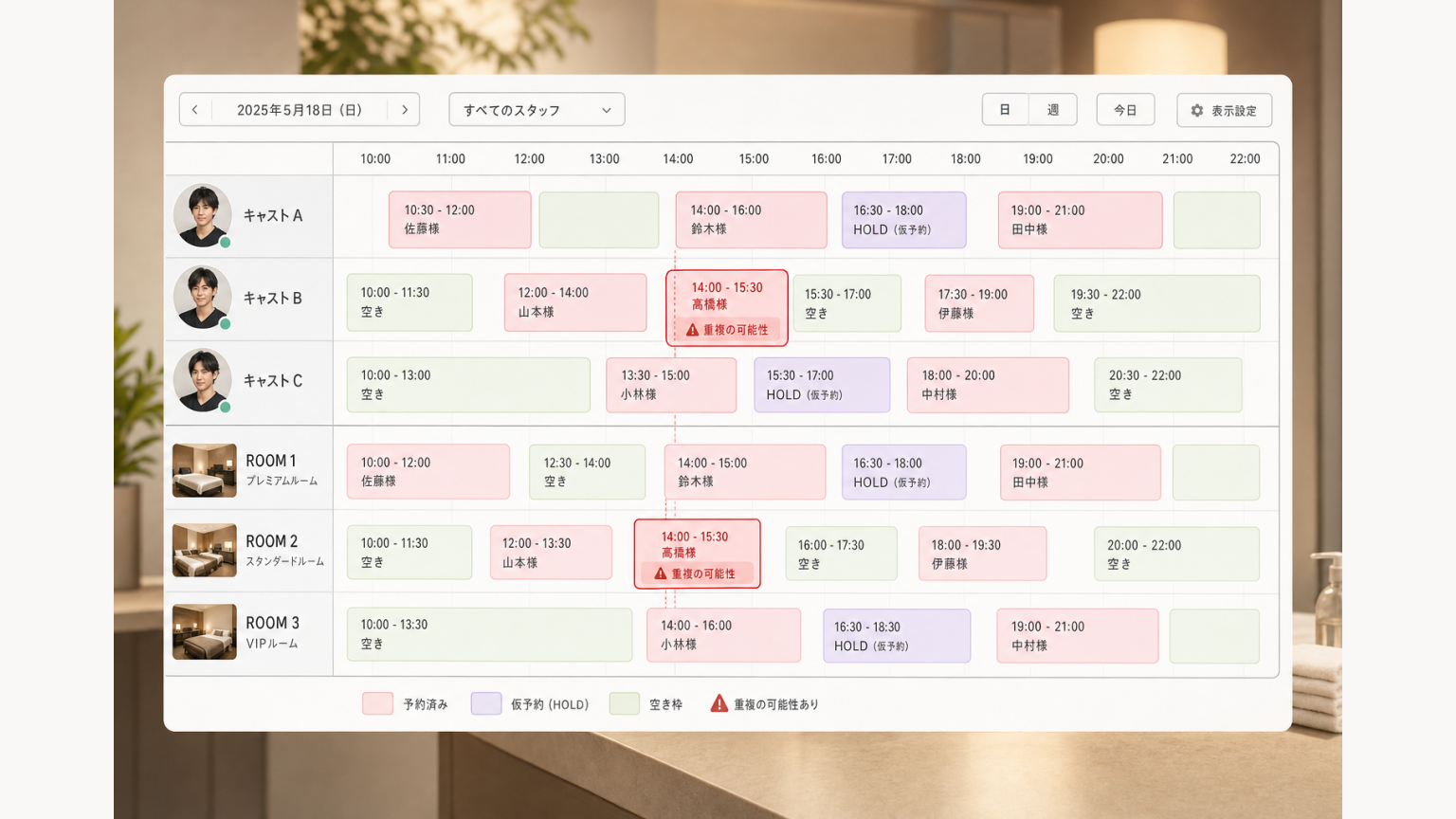
Task: Switch to the 日 day view
Action: pyautogui.click(x=1005, y=110)
